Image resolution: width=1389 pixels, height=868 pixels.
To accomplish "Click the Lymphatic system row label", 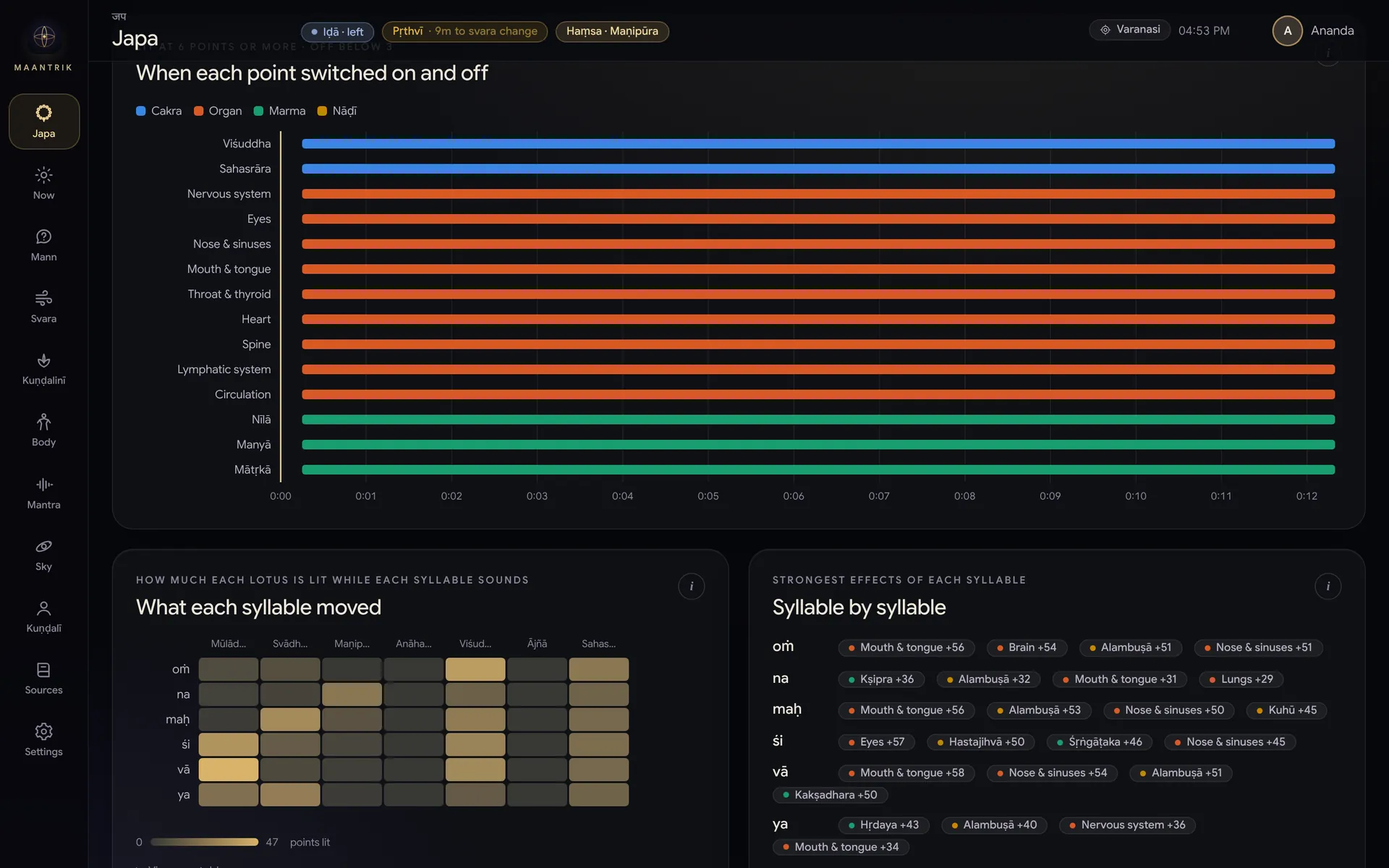I will pos(224,370).
